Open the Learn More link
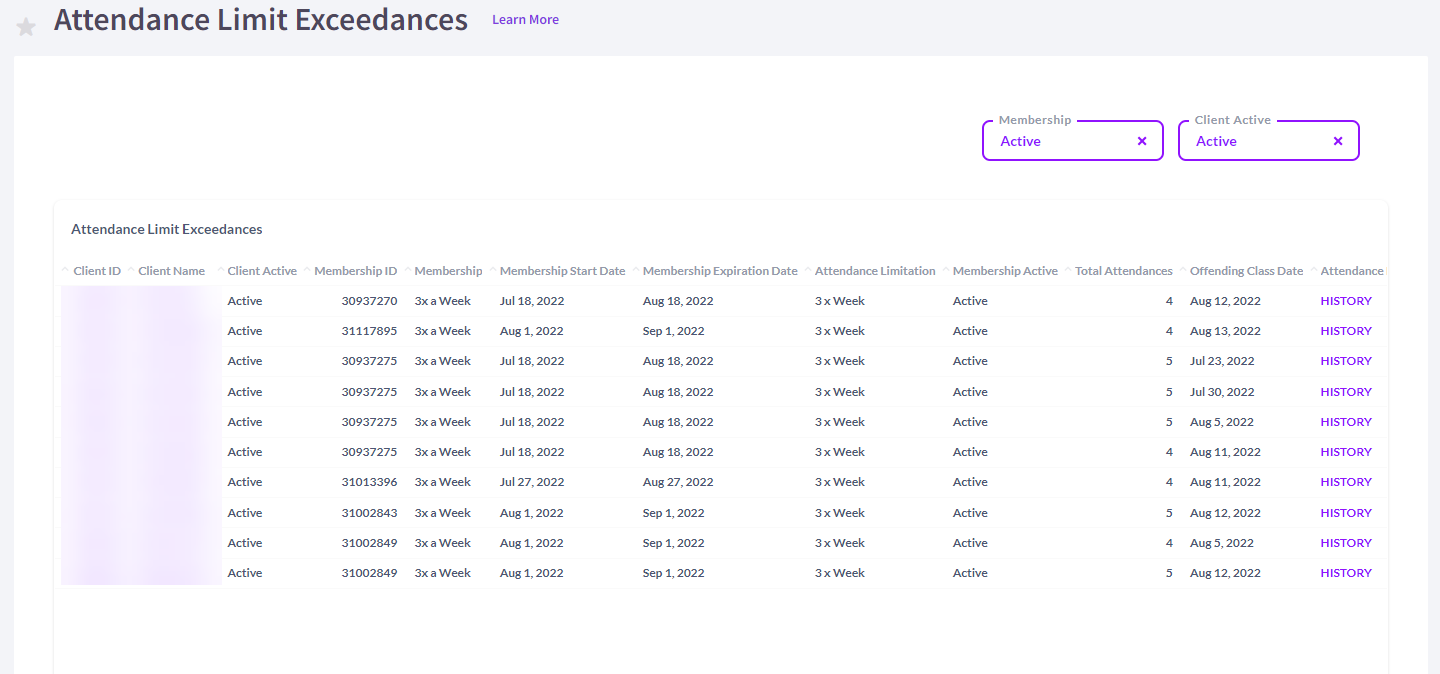1440x674 pixels. (525, 20)
